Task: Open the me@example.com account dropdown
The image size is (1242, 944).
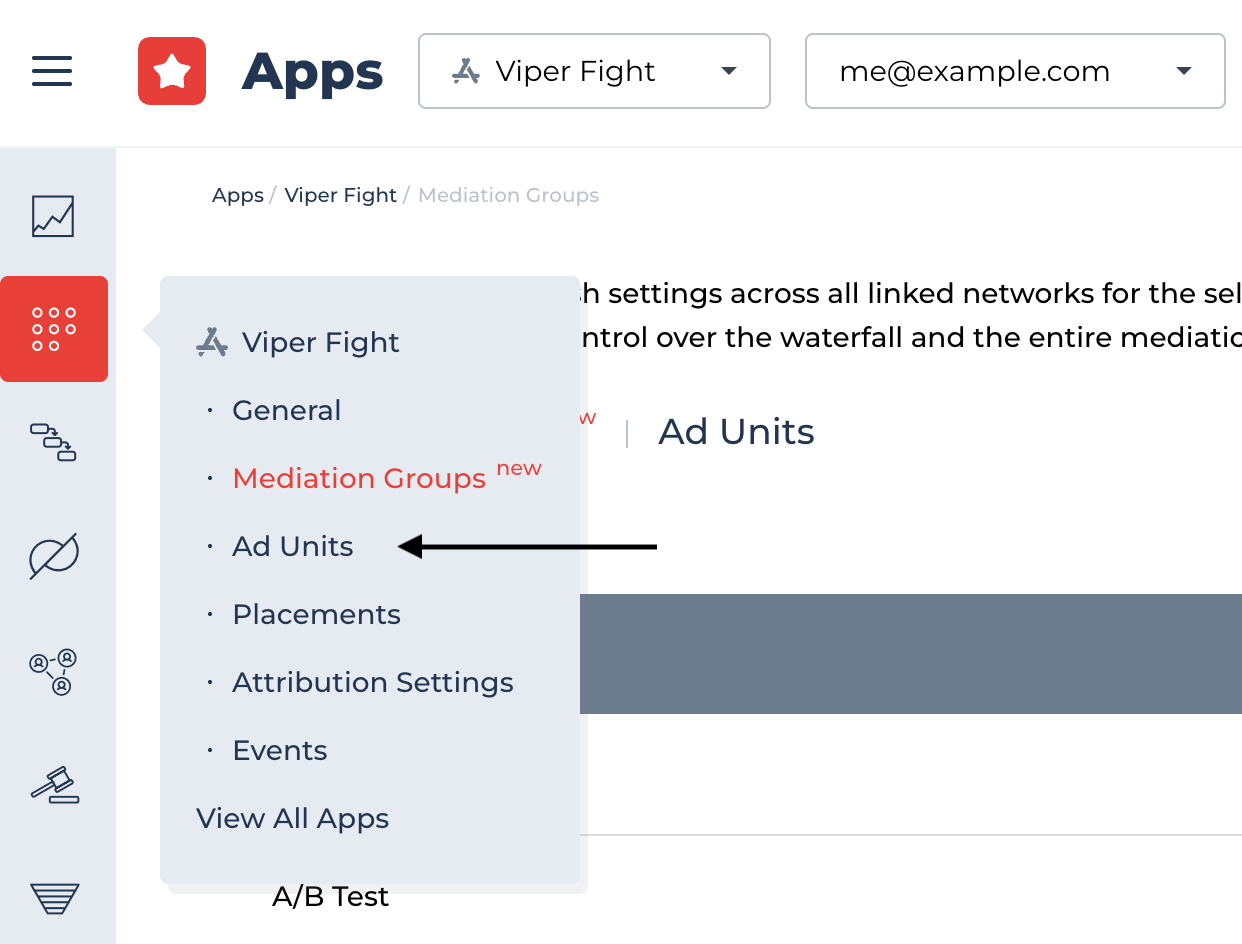Action: click(x=1014, y=71)
